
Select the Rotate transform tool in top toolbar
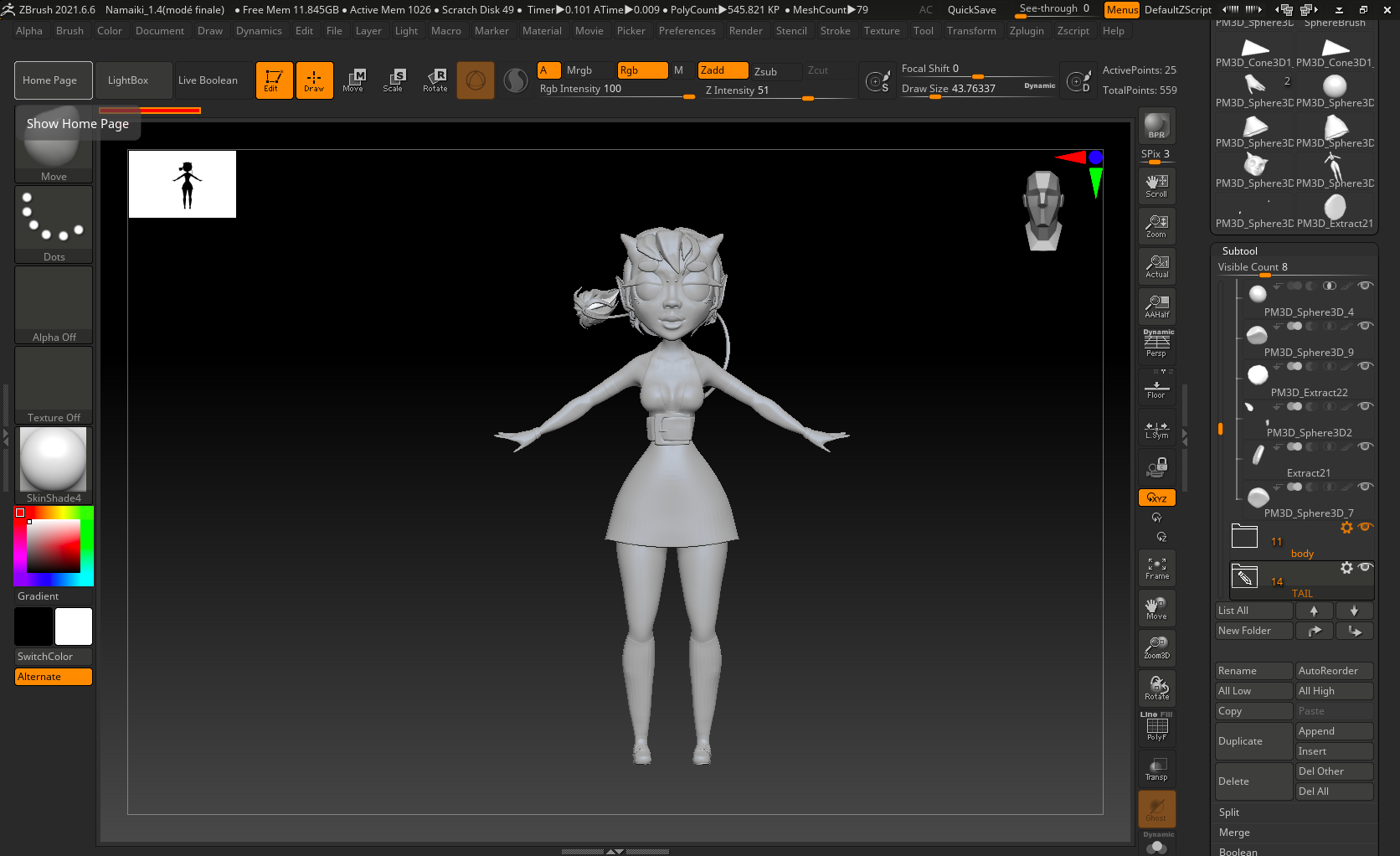point(435,80)
